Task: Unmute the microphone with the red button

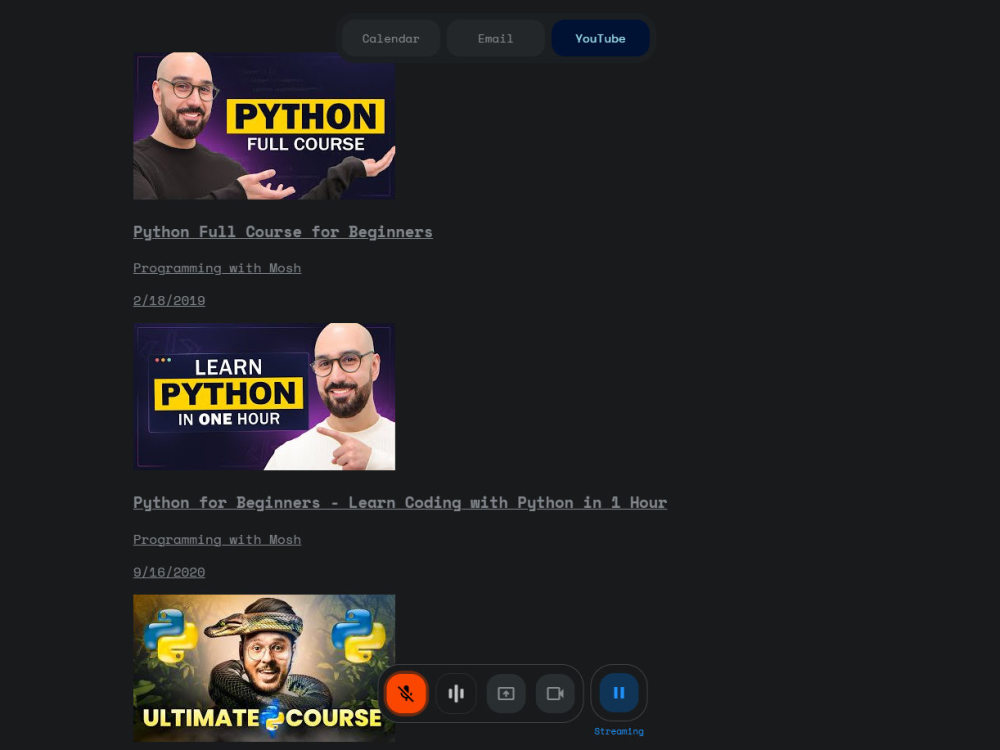Action: pos(406,693)
